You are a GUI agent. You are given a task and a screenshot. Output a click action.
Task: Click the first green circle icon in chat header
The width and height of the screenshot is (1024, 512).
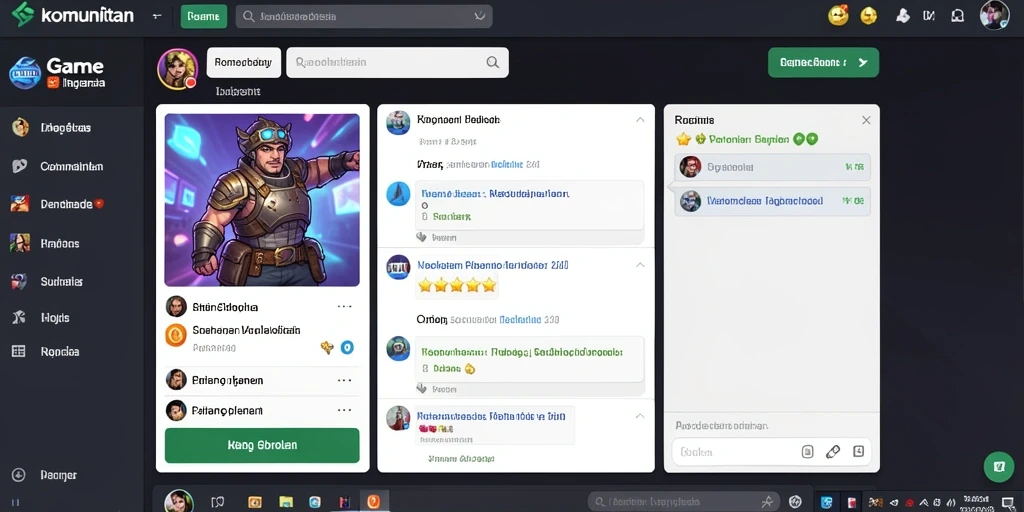click(798, 139)
